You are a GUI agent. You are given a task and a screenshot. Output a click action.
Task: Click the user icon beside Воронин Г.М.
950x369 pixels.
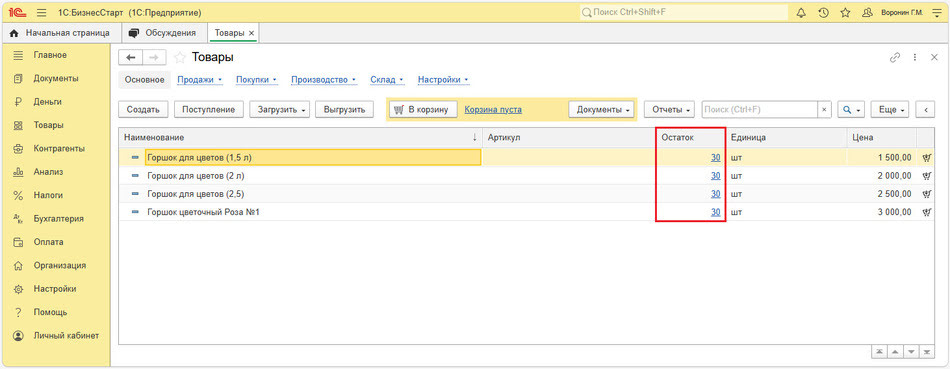(x=867, y=13)
